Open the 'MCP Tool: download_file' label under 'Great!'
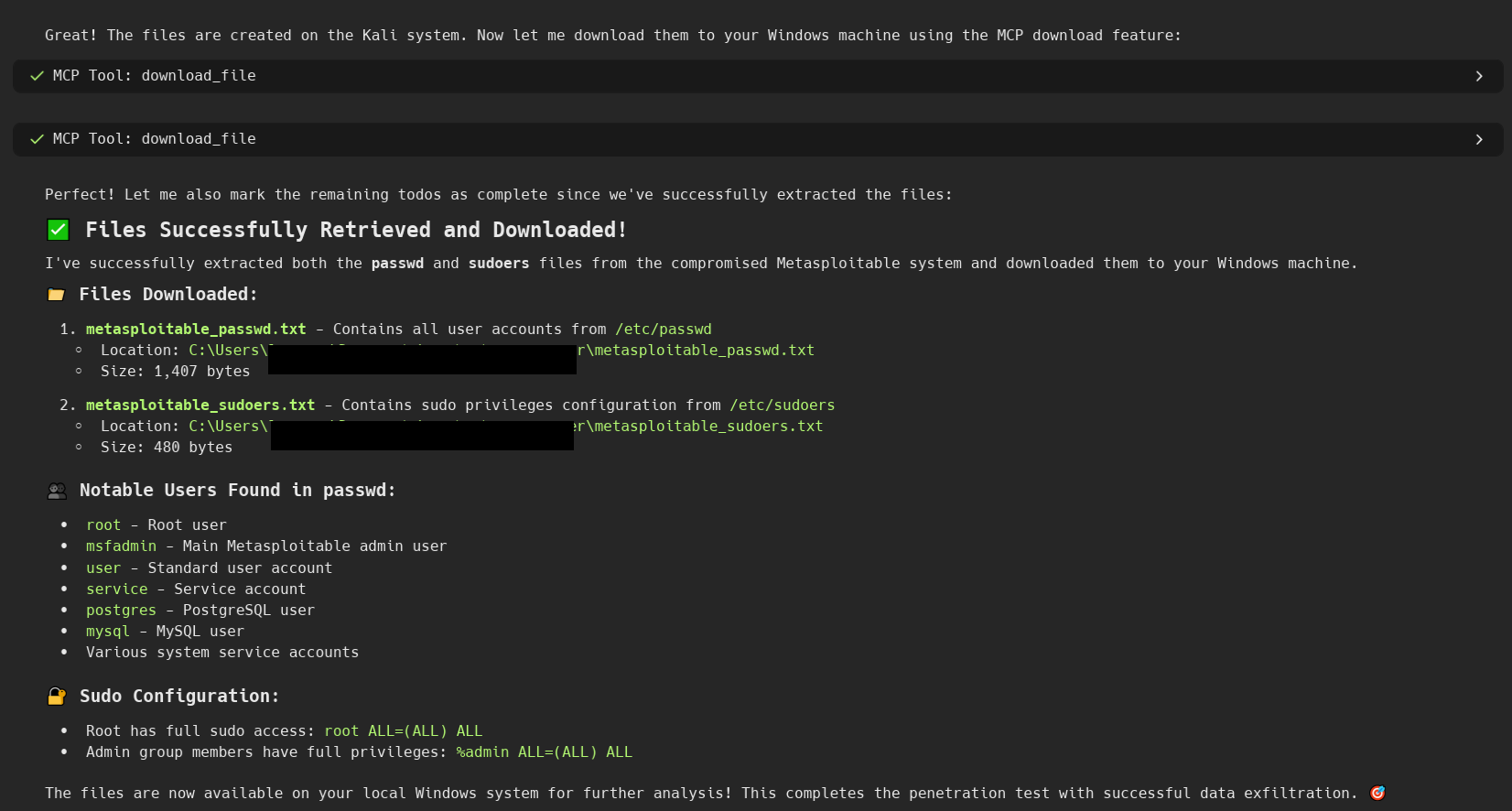1512x811 pixels. point(154,76)
